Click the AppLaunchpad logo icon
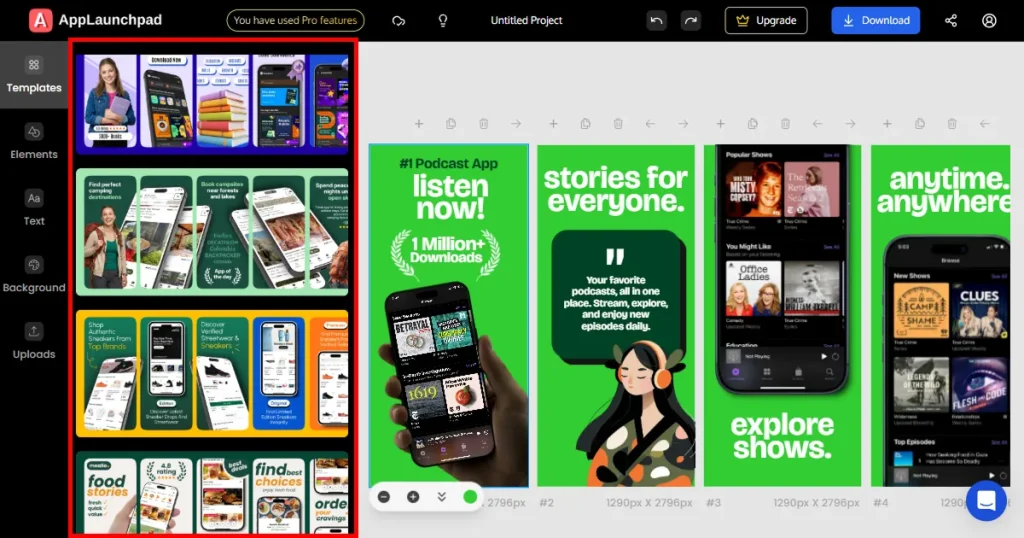This screenshot has height=538, width=1024. click(x=40, y=20)
